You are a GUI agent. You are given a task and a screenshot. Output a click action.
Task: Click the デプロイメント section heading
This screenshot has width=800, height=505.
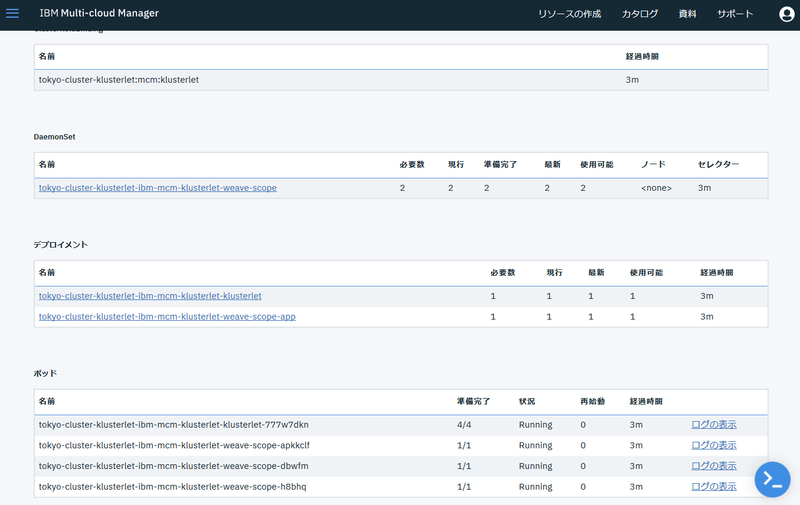click(61, 245)
